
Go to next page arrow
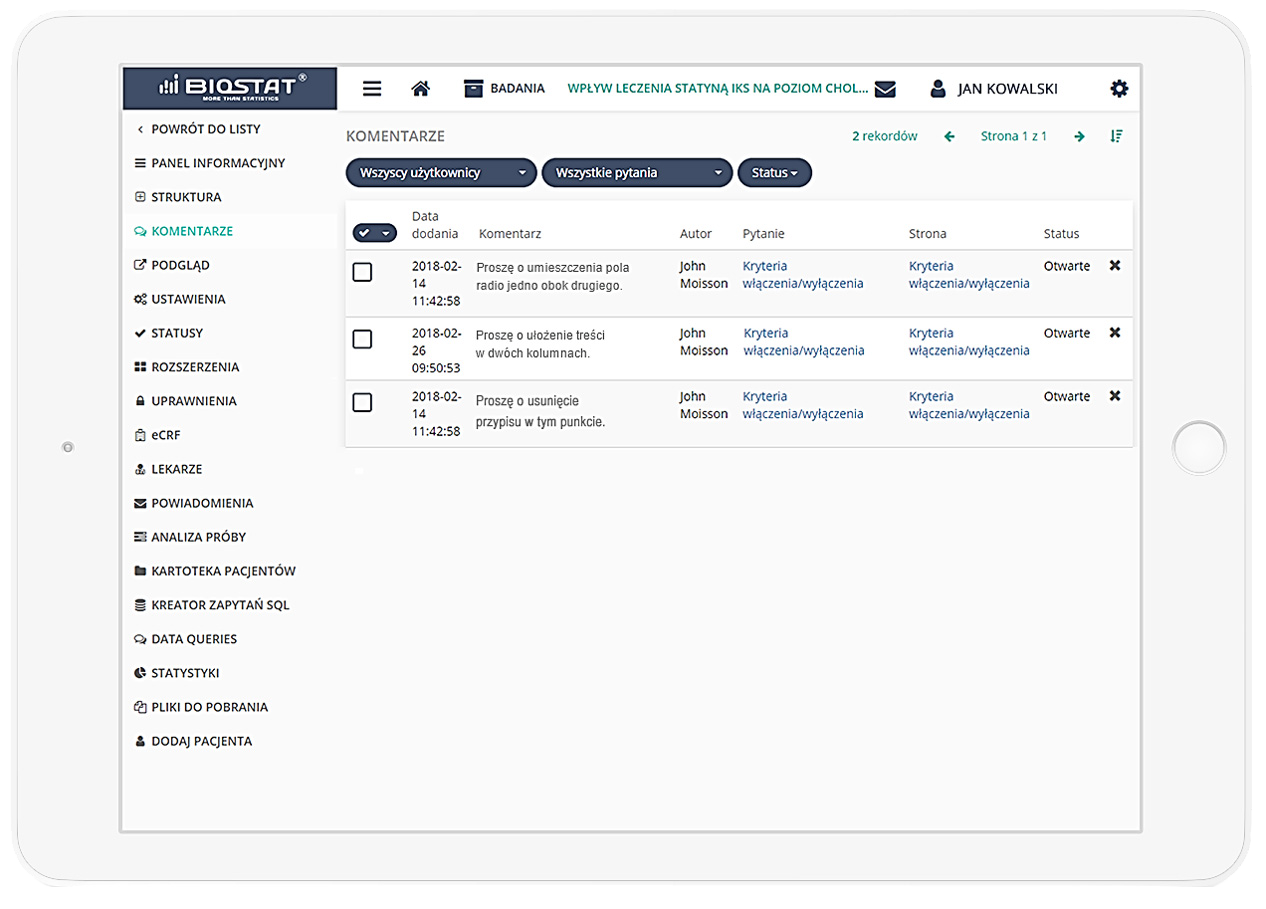coord(1079,137)
